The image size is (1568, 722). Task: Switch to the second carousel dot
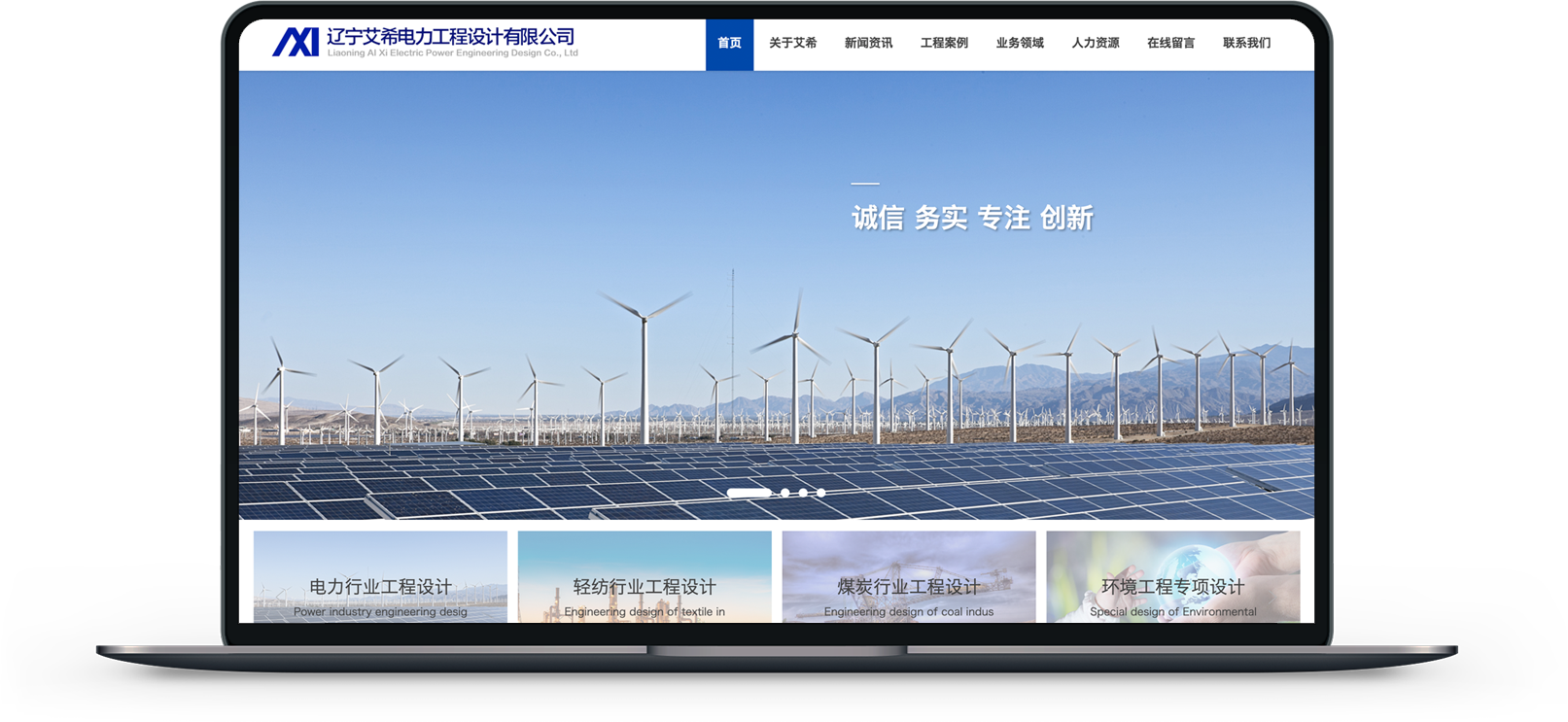pyautogui.click(x=785, y=493)
